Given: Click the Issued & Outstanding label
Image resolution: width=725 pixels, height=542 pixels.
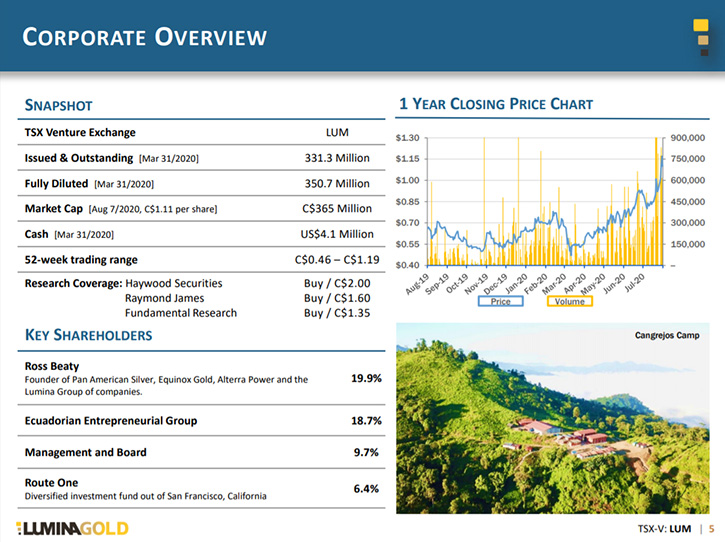Looking at the screenshot, I should coord(79,158).
